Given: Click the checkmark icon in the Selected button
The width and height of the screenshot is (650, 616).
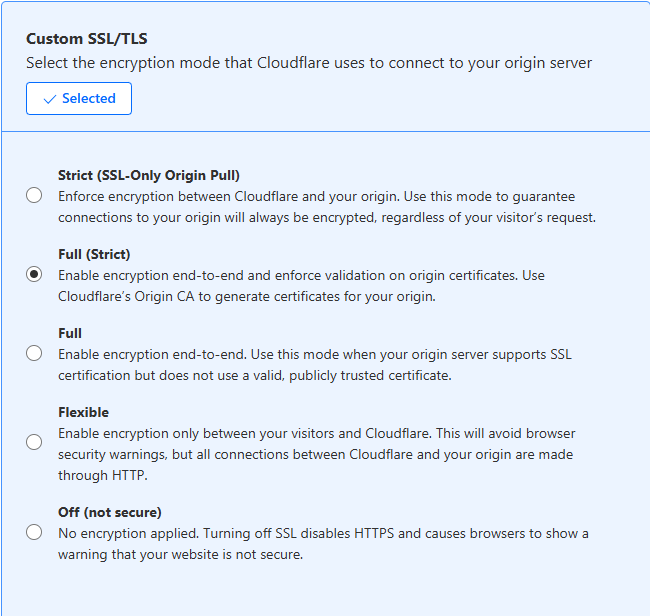Looking at the screenshot, I should click(x=49, y=99).
